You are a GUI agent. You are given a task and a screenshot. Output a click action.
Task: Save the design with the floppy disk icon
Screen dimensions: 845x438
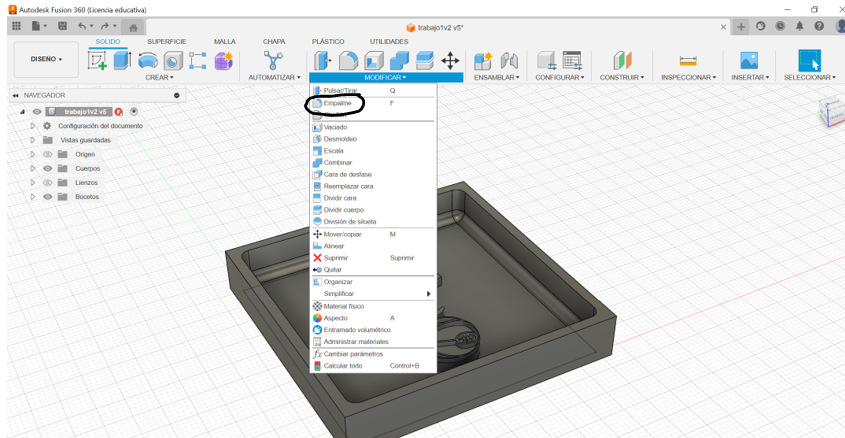[63, 26]
